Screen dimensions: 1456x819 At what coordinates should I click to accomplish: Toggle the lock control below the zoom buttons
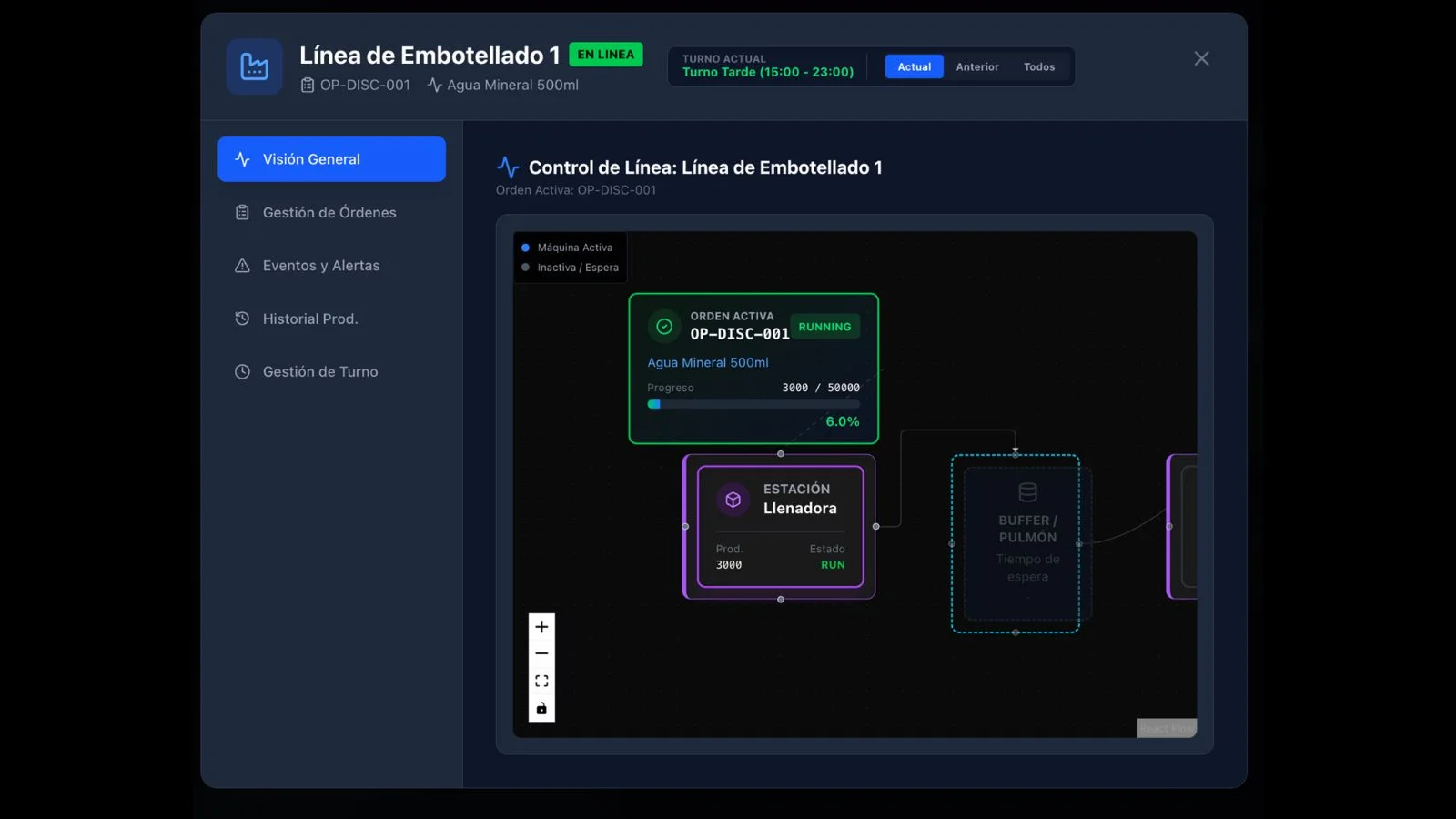point(541,707)
